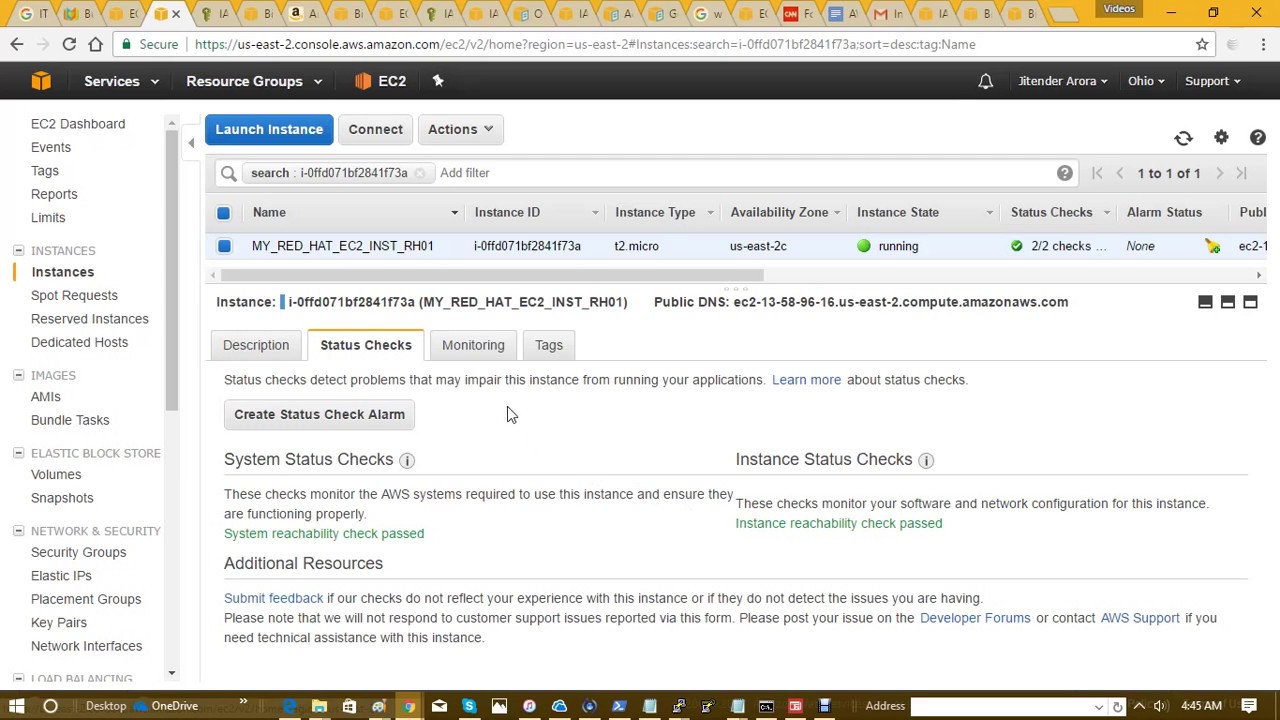Toggle checkbox for MY_RED_HAT_EC2_INST_RH01 row
This screenshot has height=720, width=1280.
224,246
